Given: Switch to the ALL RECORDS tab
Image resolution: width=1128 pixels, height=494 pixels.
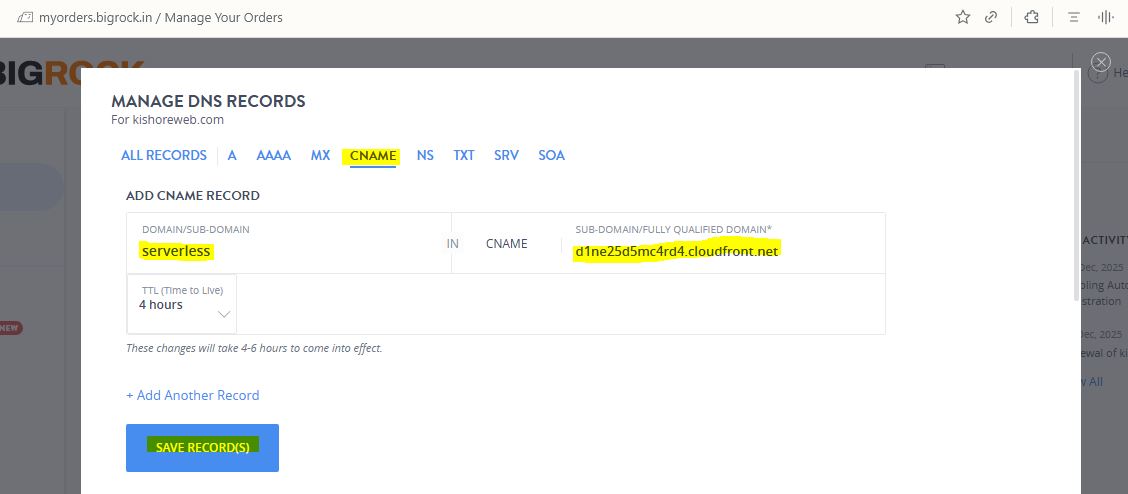Looking at the screenshot, I should pyautogui.click(x=163, y=155).
